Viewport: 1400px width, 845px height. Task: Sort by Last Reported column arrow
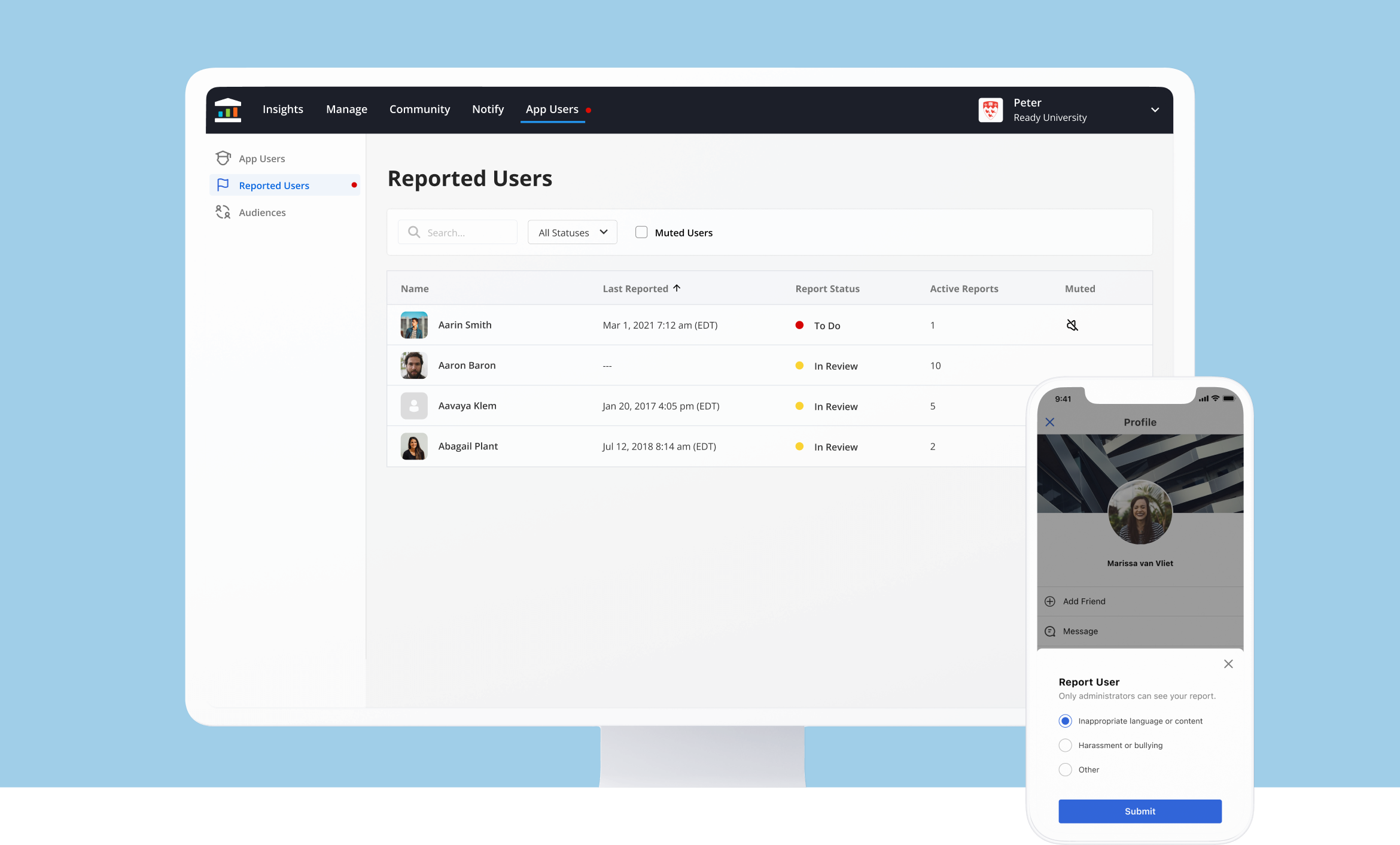[677, 288]
